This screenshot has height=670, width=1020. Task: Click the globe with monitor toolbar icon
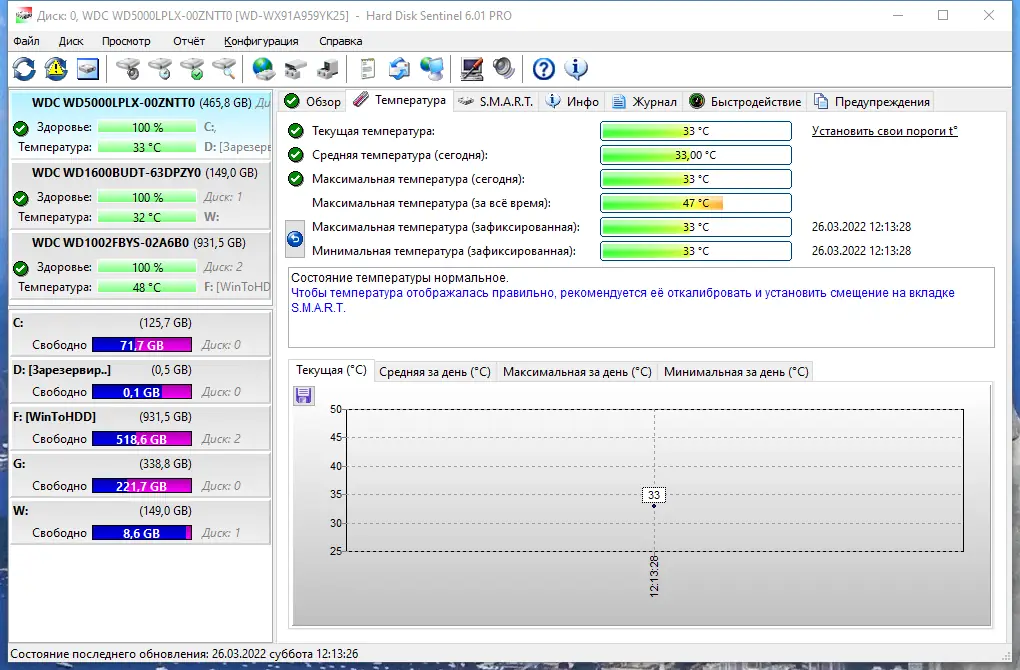coord(431,68)
